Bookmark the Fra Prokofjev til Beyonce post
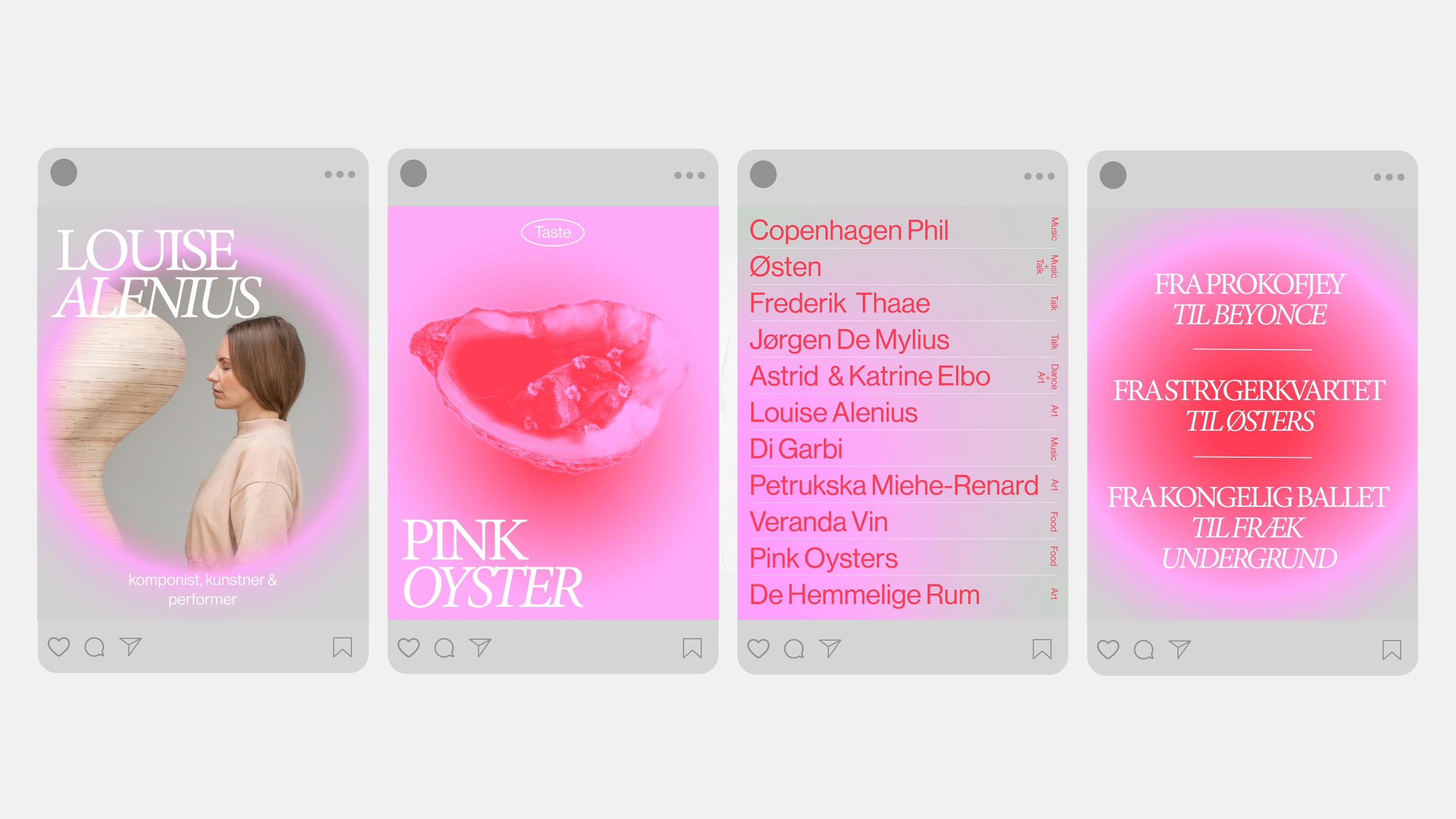Viewport: 1456px width, 819px height. [1392, 650]
